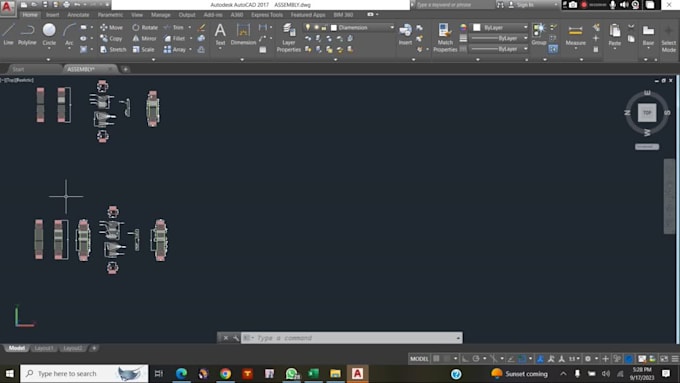Open Google Chrome from taskbar

coord(225,373)
